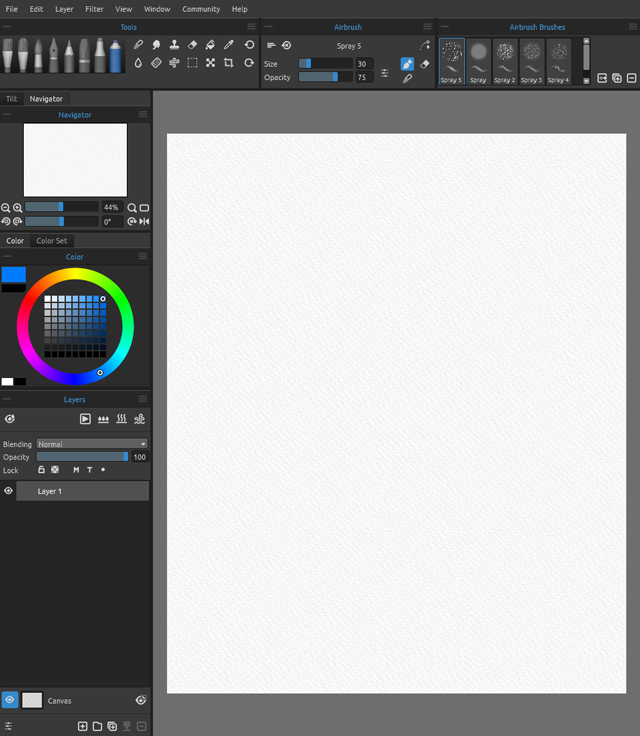Select the Smudge finger tool
Viewport: 640px width, 736px height.
156,45
